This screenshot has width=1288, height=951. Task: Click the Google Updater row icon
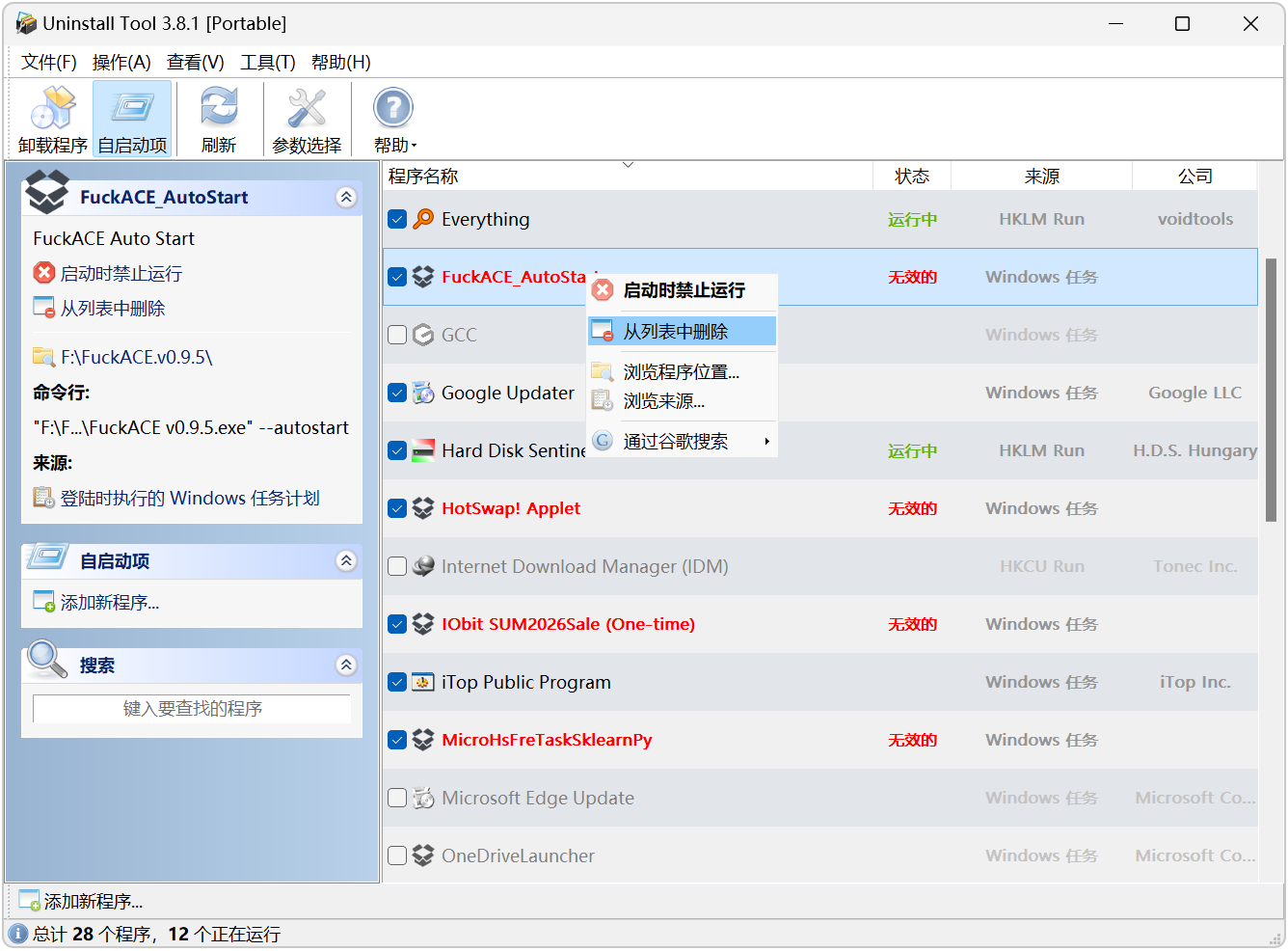(423, 393)
